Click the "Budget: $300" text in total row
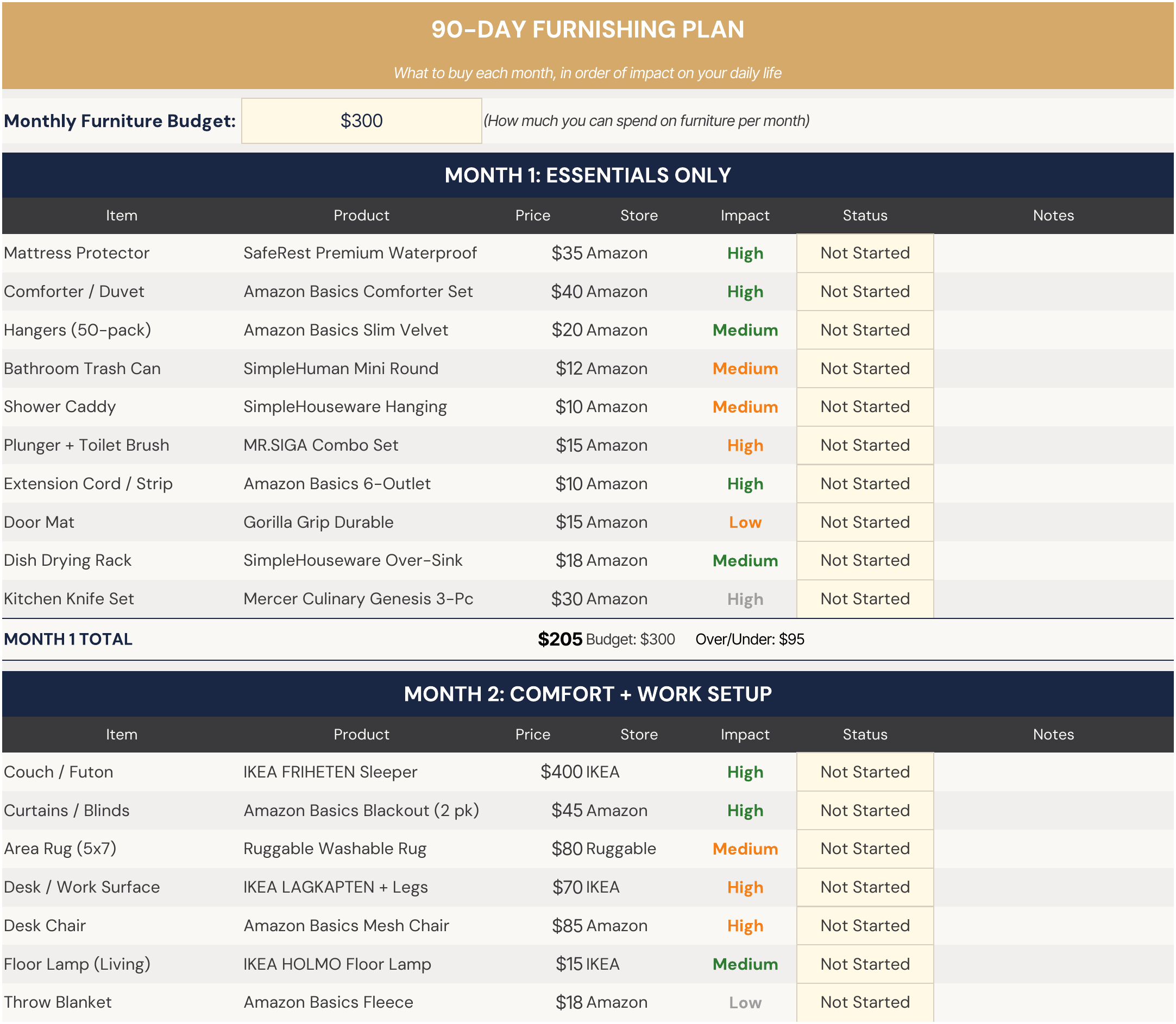1176x1024 pixels. coord(631,640)
